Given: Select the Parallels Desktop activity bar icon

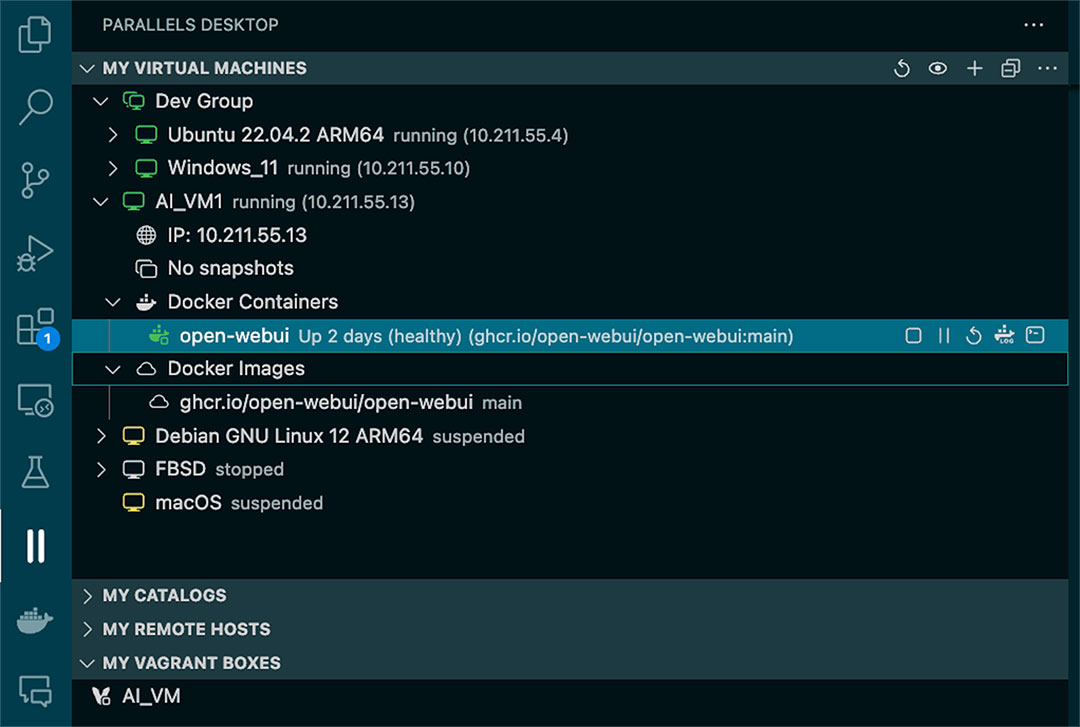Looking at the screenshot, I should pos(35,546).
